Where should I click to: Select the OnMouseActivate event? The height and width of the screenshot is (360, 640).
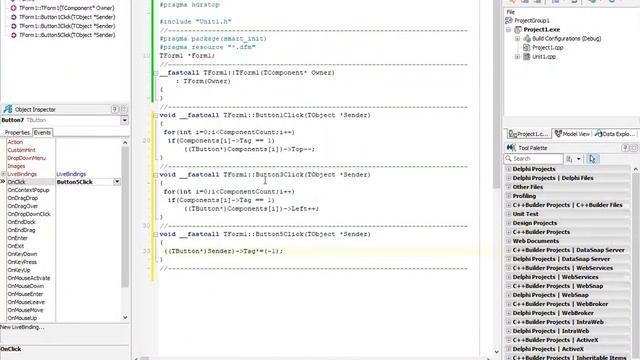[x=29, y=278]
